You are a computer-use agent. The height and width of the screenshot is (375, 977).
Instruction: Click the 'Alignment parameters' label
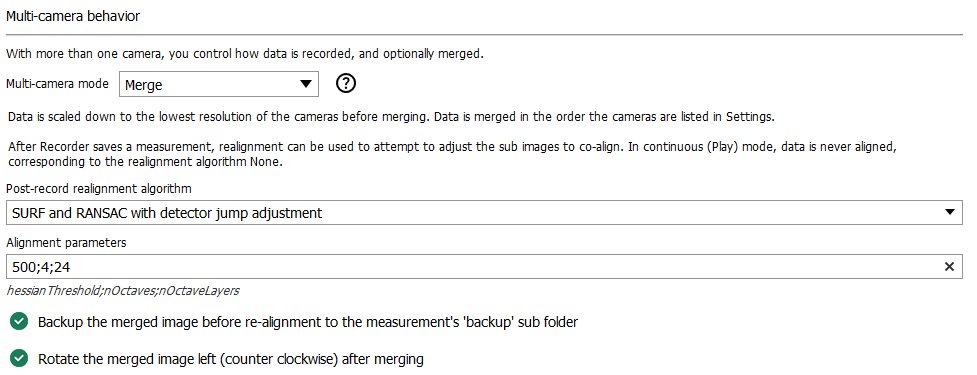(x=66, y=243)
